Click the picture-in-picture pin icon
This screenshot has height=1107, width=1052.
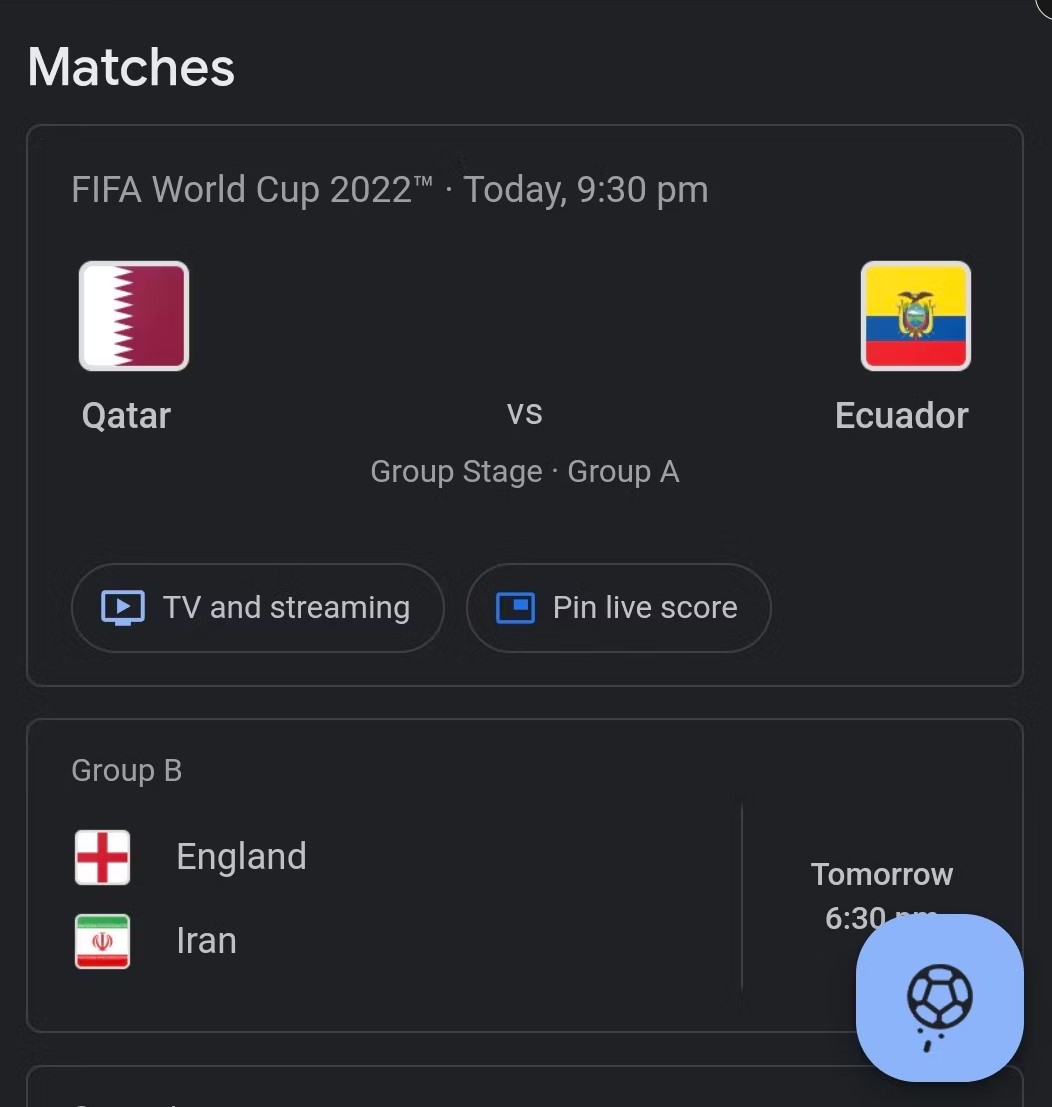(x=515, y=608)
